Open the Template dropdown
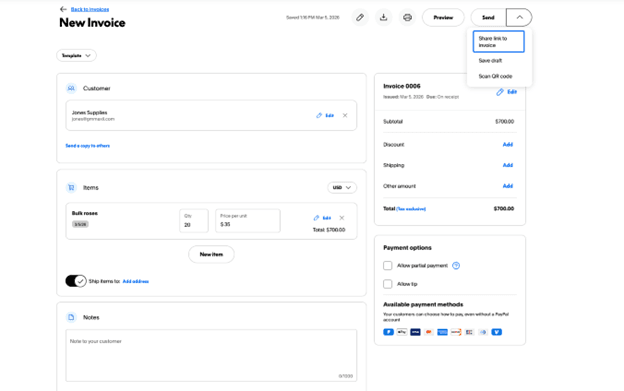 pos(76,55)
